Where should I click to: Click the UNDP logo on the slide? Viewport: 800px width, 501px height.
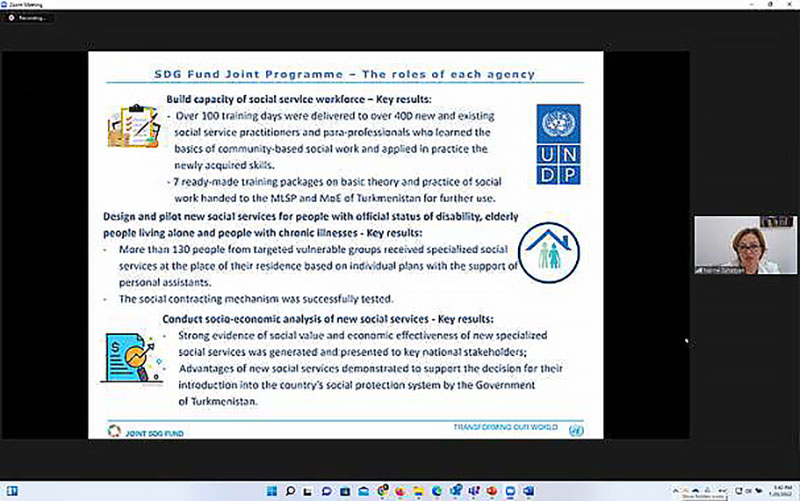(559, 143)
